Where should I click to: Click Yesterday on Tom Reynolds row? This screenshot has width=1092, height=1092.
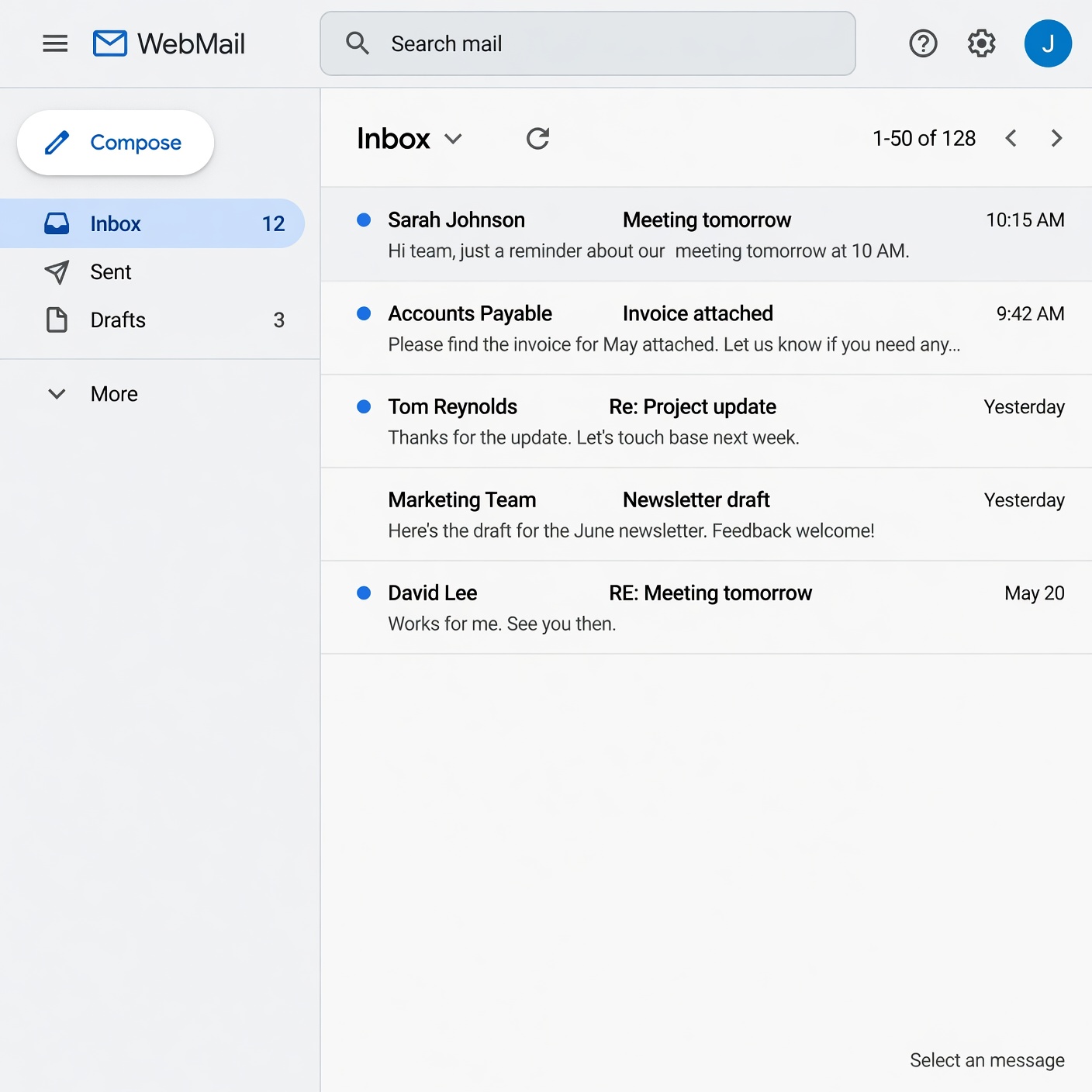[x=1024, y=406]
